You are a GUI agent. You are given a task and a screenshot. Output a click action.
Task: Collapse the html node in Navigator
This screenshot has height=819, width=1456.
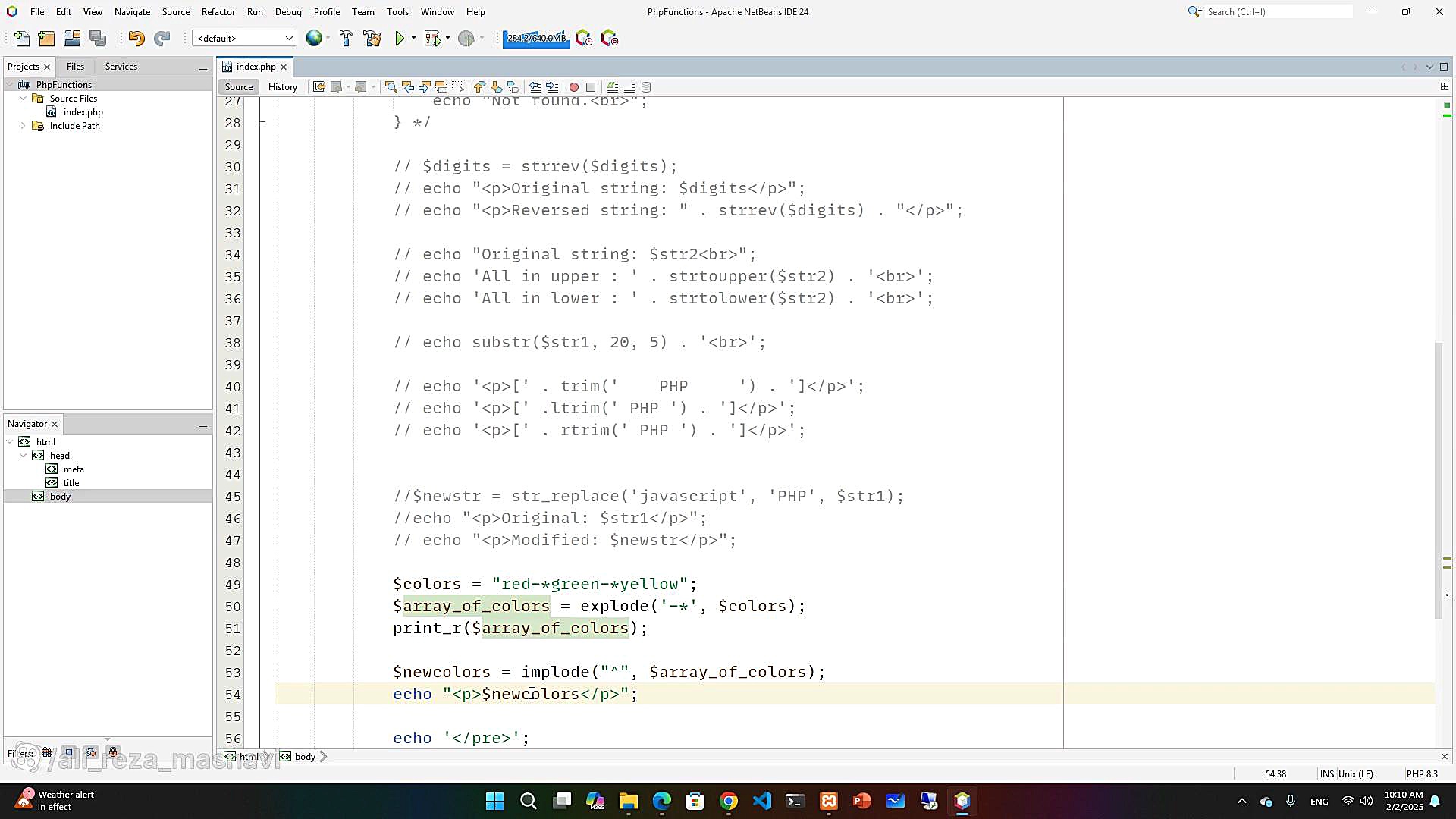tap(10, 442)
